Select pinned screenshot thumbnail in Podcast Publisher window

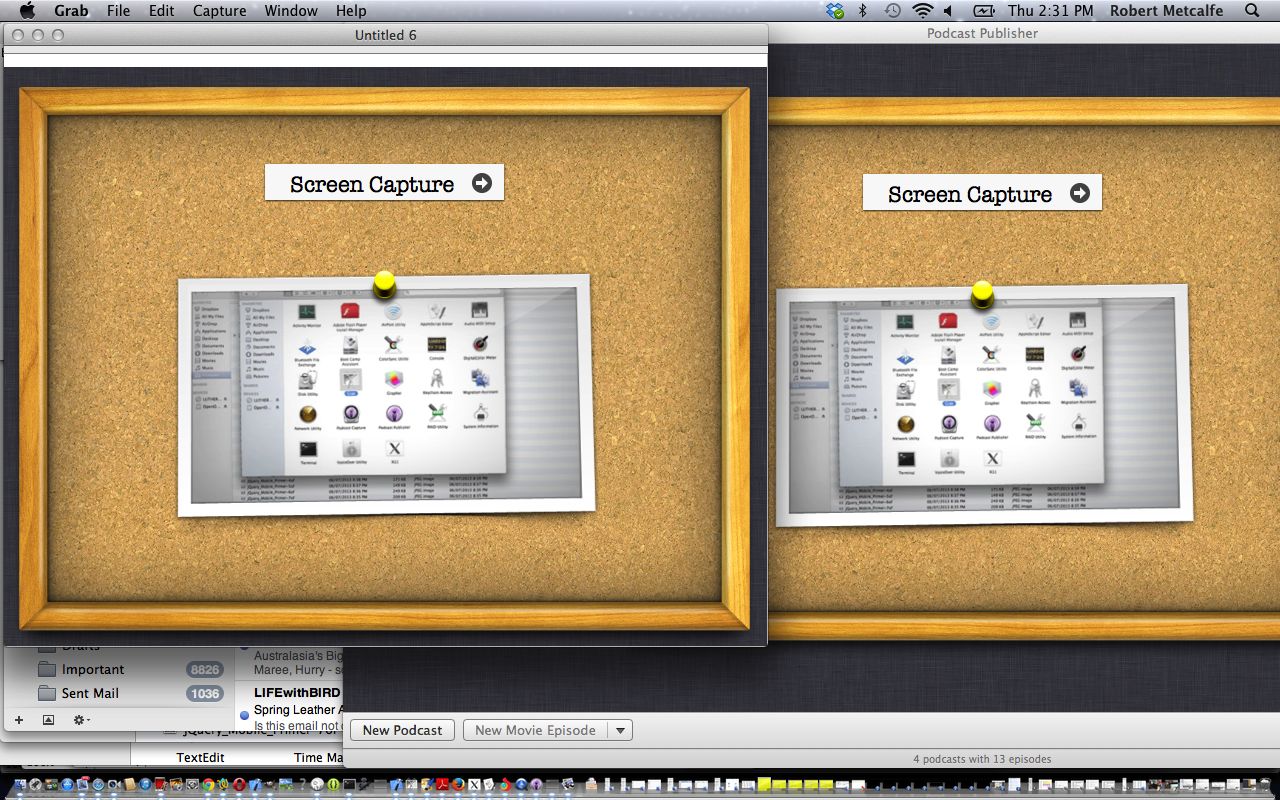click(x=985, y=405)
